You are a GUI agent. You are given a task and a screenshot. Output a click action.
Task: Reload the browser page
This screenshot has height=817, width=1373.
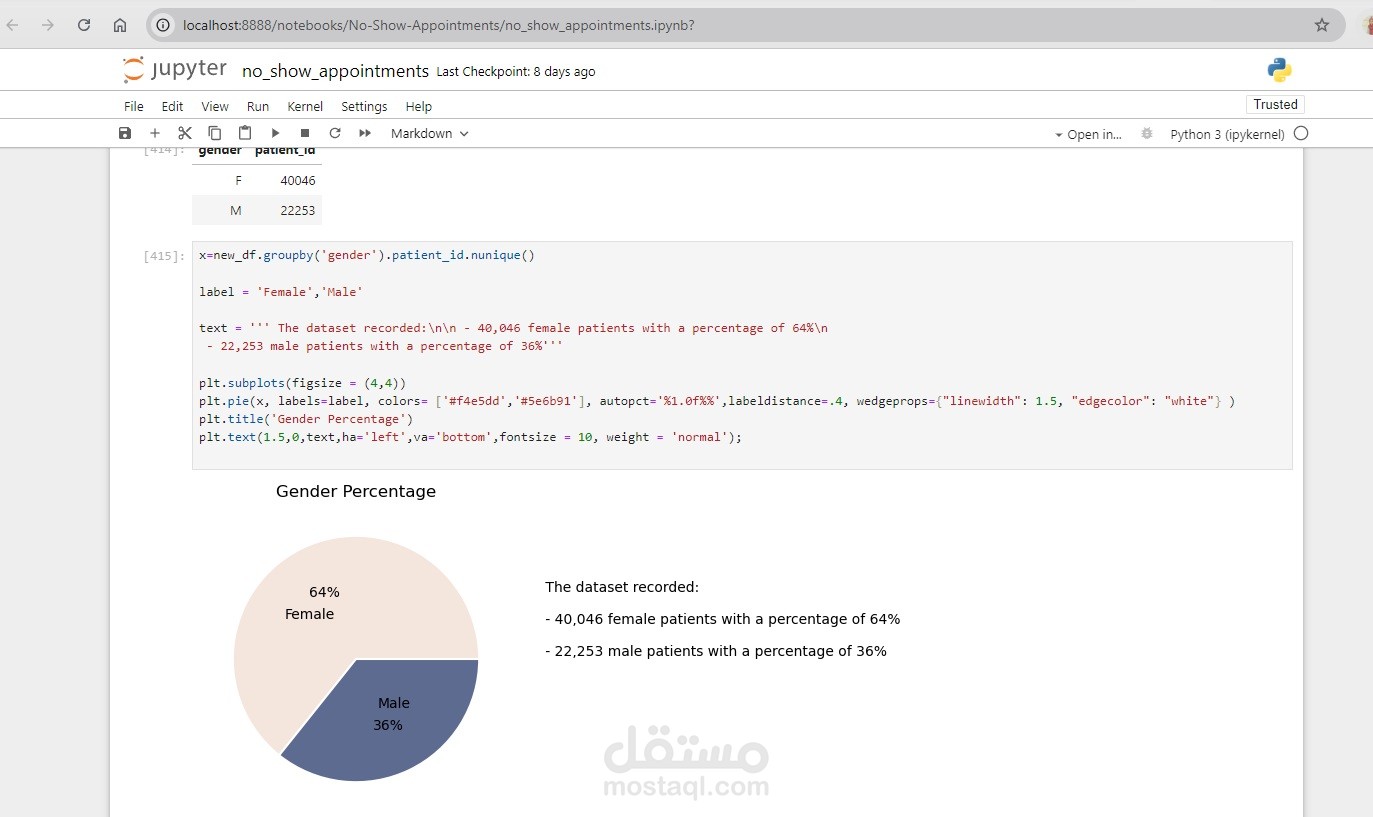pos(84,25)
